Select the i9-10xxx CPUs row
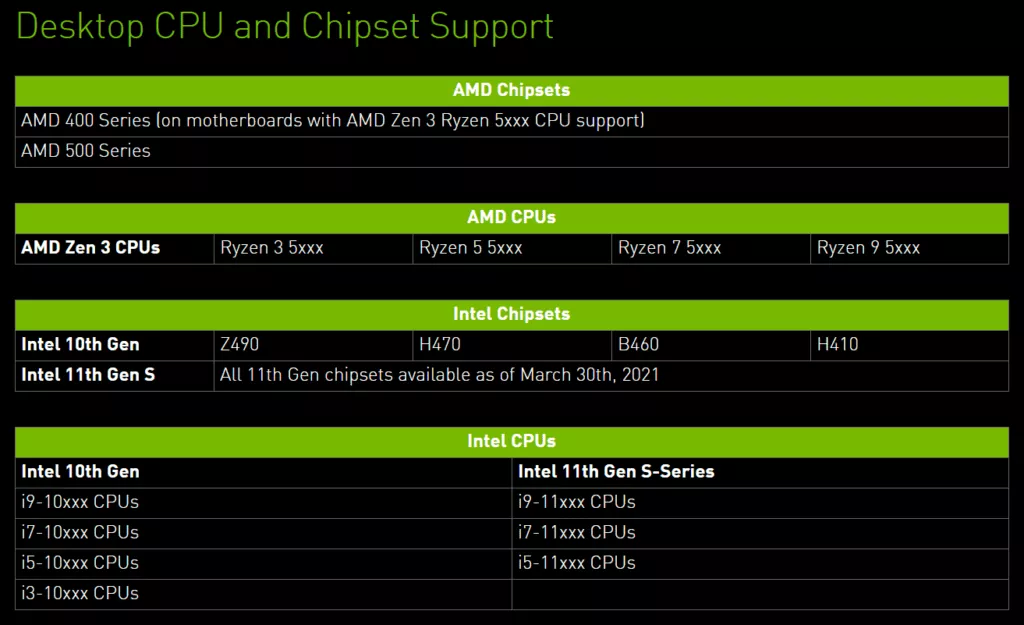This screenshot has height=625, width=1024. pyautogui.click(x=264, y=504)
